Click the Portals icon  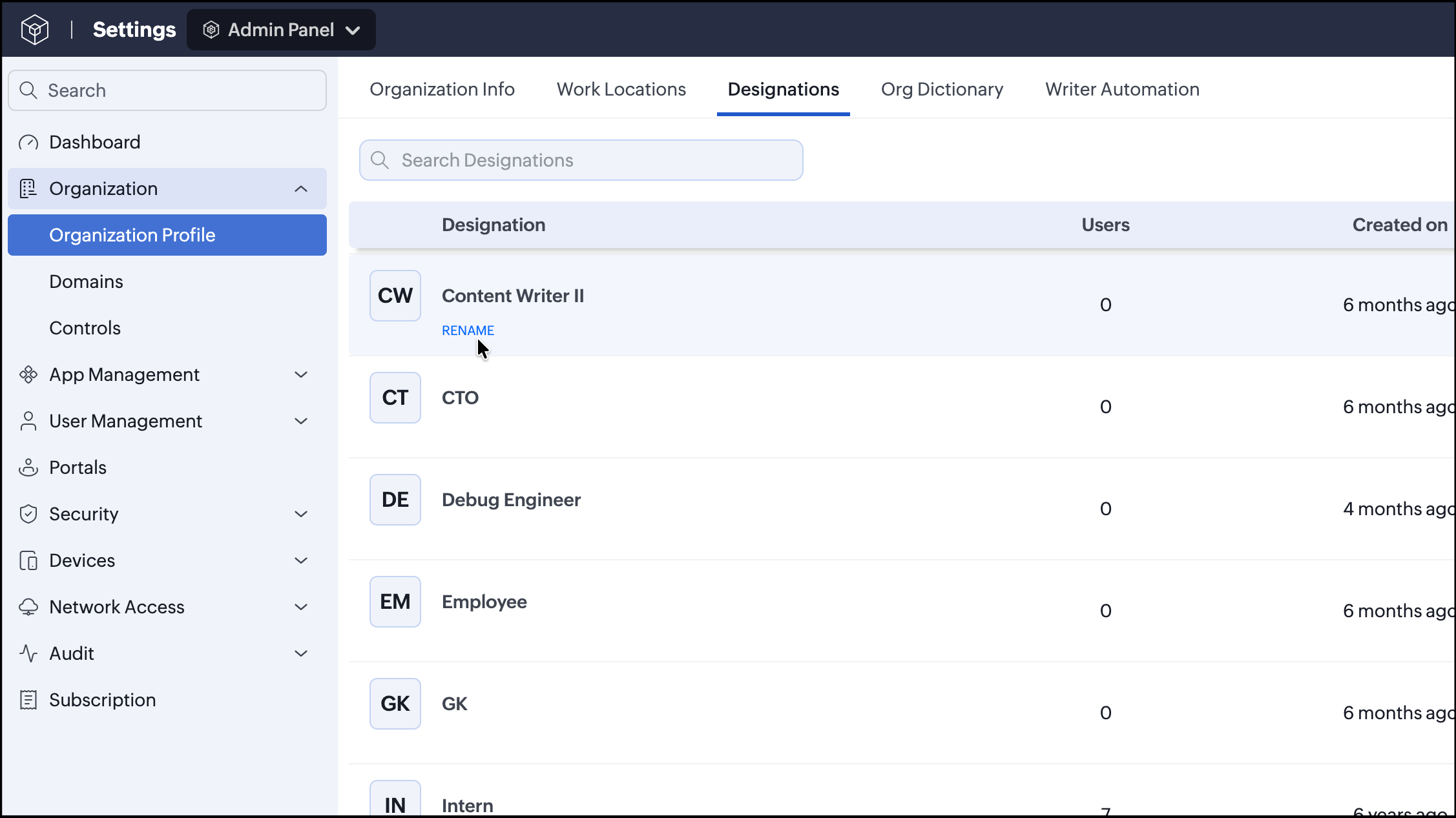point(28,467)
